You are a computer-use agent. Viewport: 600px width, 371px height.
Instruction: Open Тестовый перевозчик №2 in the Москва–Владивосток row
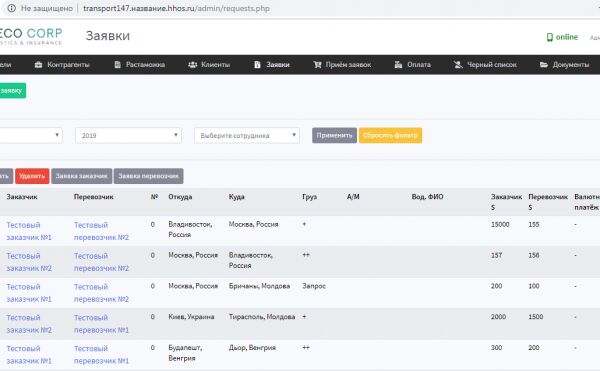pos(101,262)
